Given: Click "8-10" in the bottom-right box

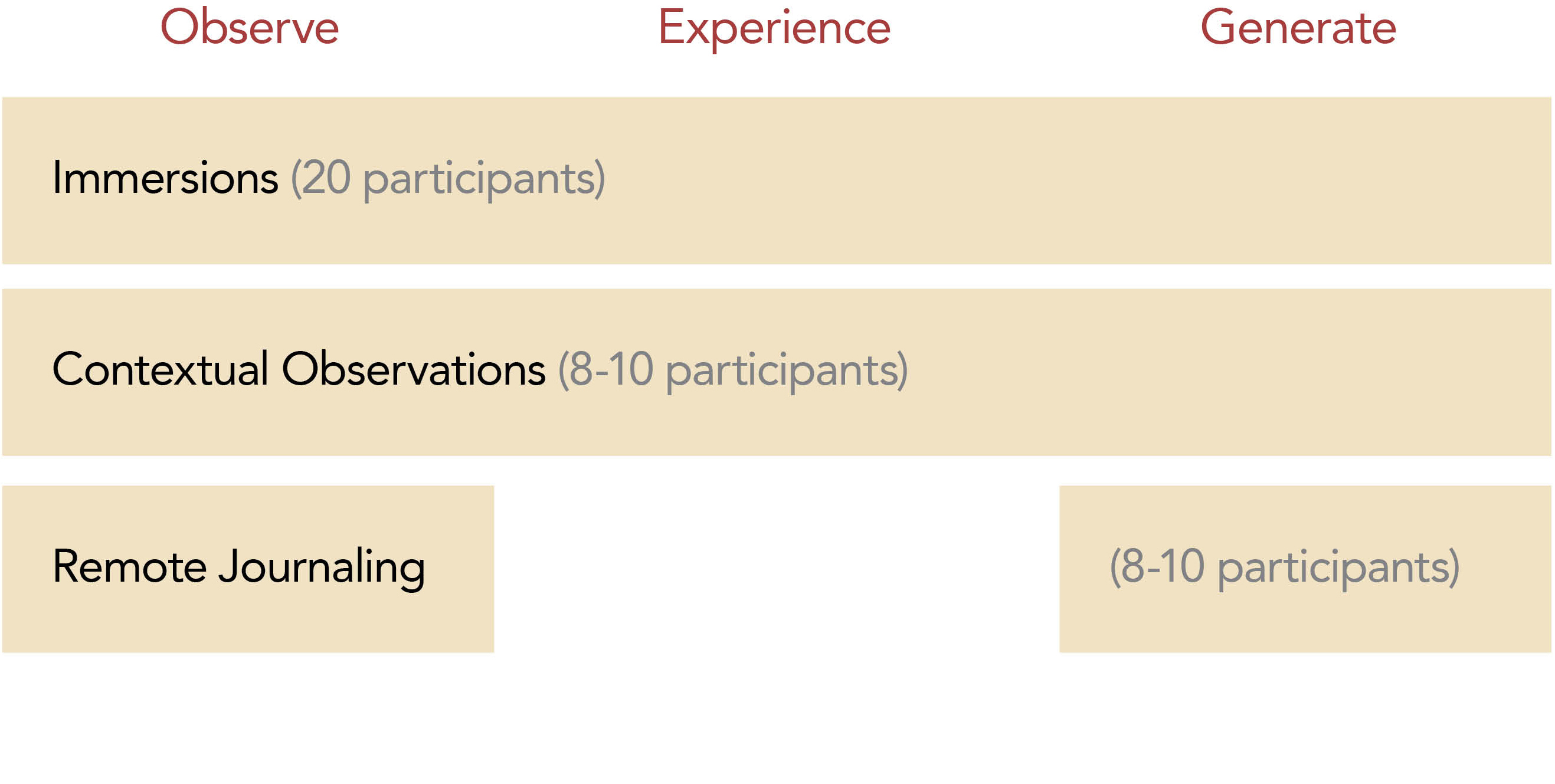Looking at the screenshot, I should (x=1163, y=567).
